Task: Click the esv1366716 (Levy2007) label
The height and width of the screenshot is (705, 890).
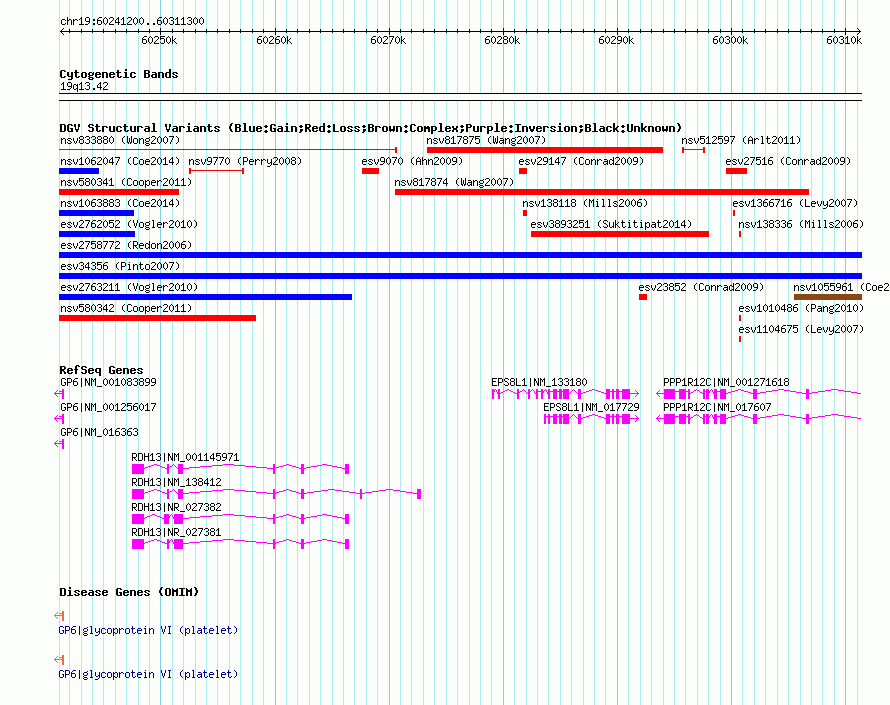Action: pyautogui.click(x=795, y=203)
